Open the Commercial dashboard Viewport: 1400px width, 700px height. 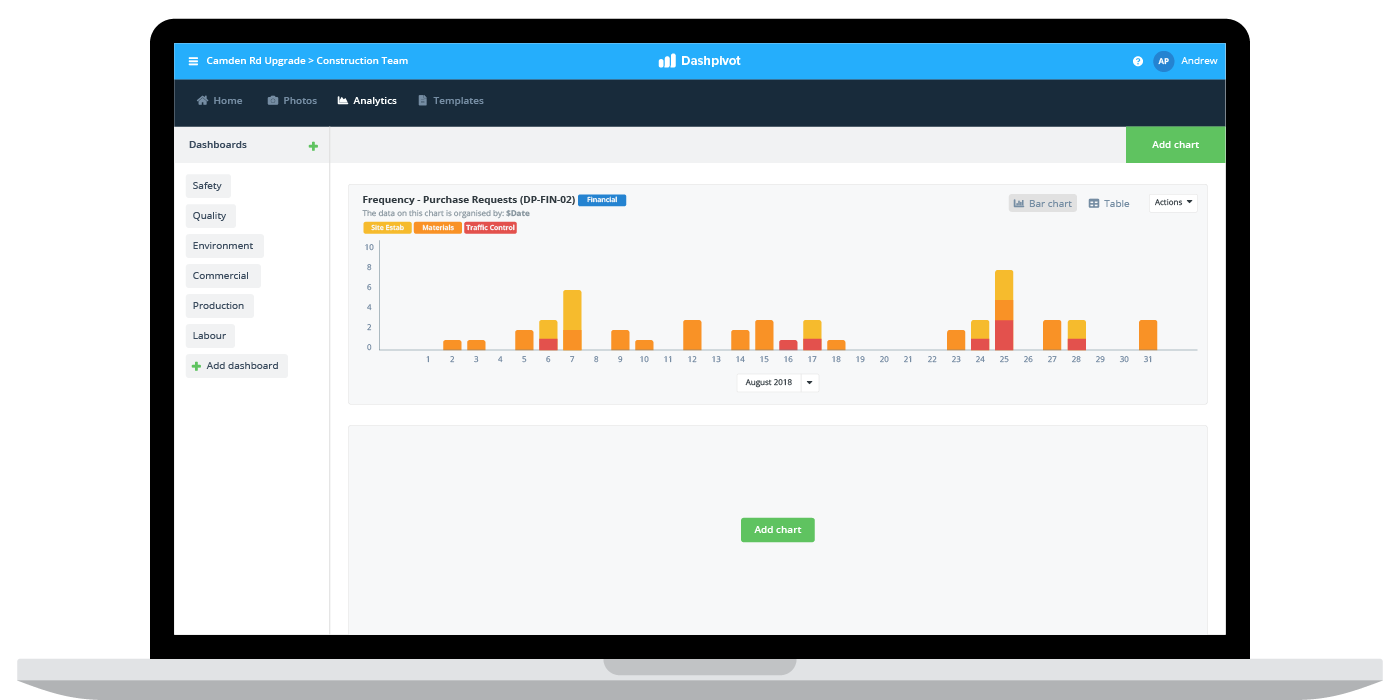pyautogui.click(x=221, y=276)
